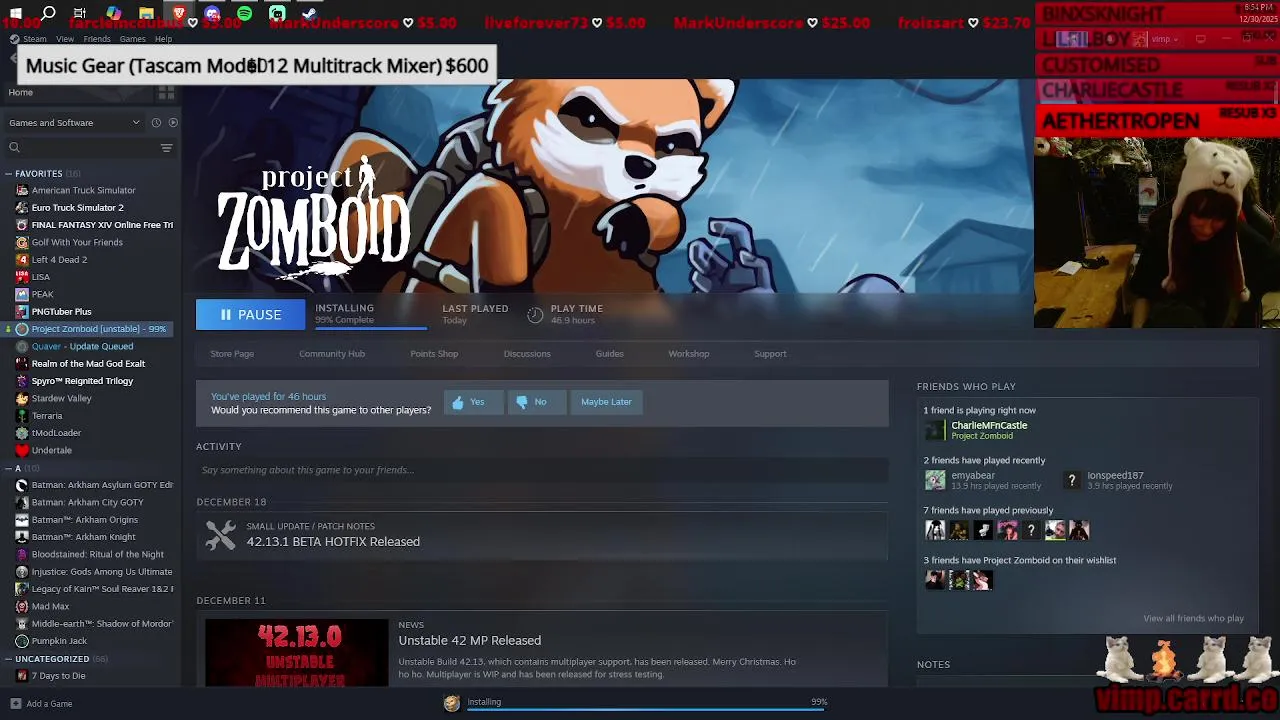The height and width of the screenshot is (720, 1280).
Task: Open the Games menu
Action: click(132, 39)
